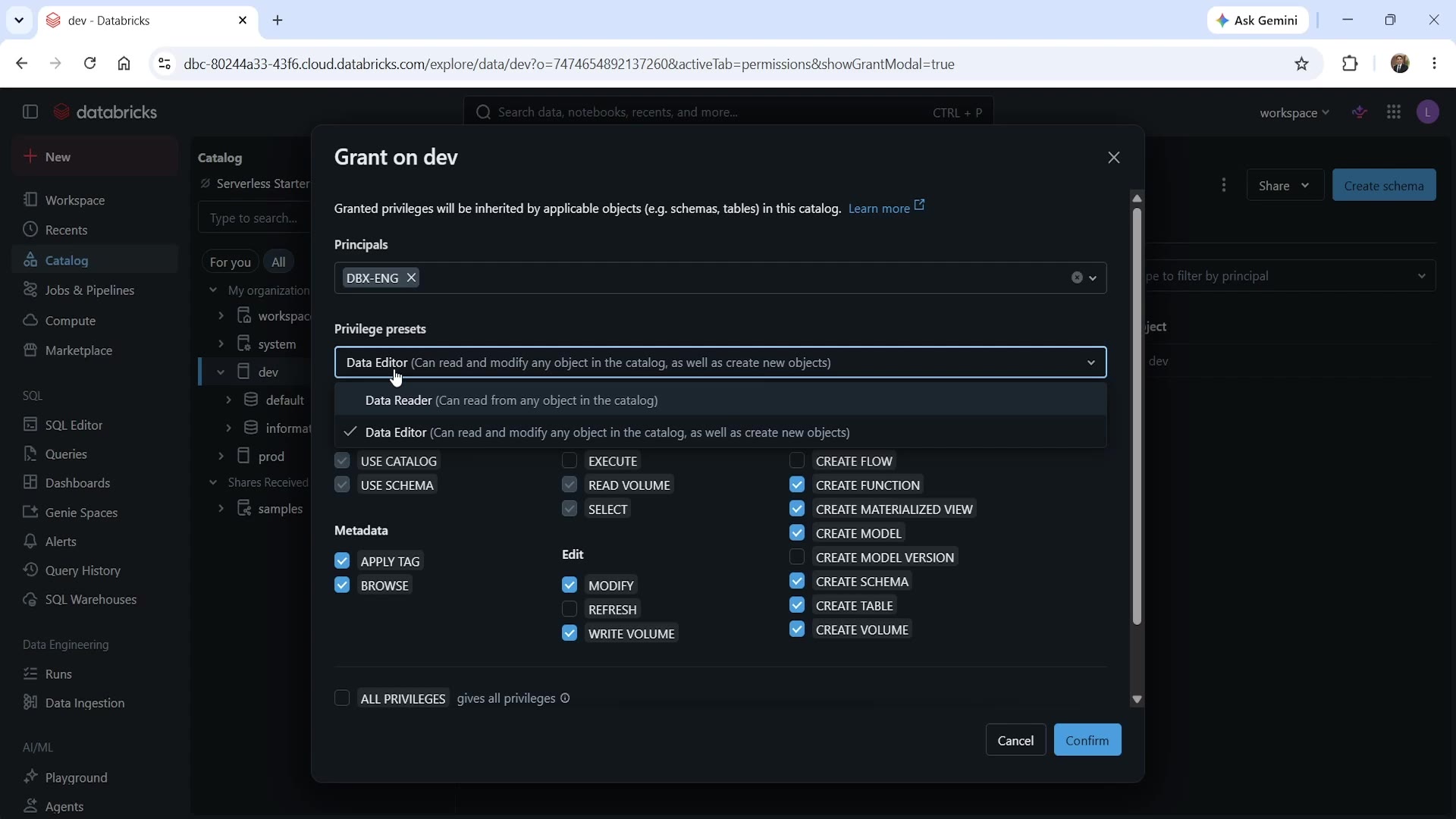Toggle the USE SCHEMA checkbox
Viewport: 1456px width, 819px height.
tap(342, 485)
